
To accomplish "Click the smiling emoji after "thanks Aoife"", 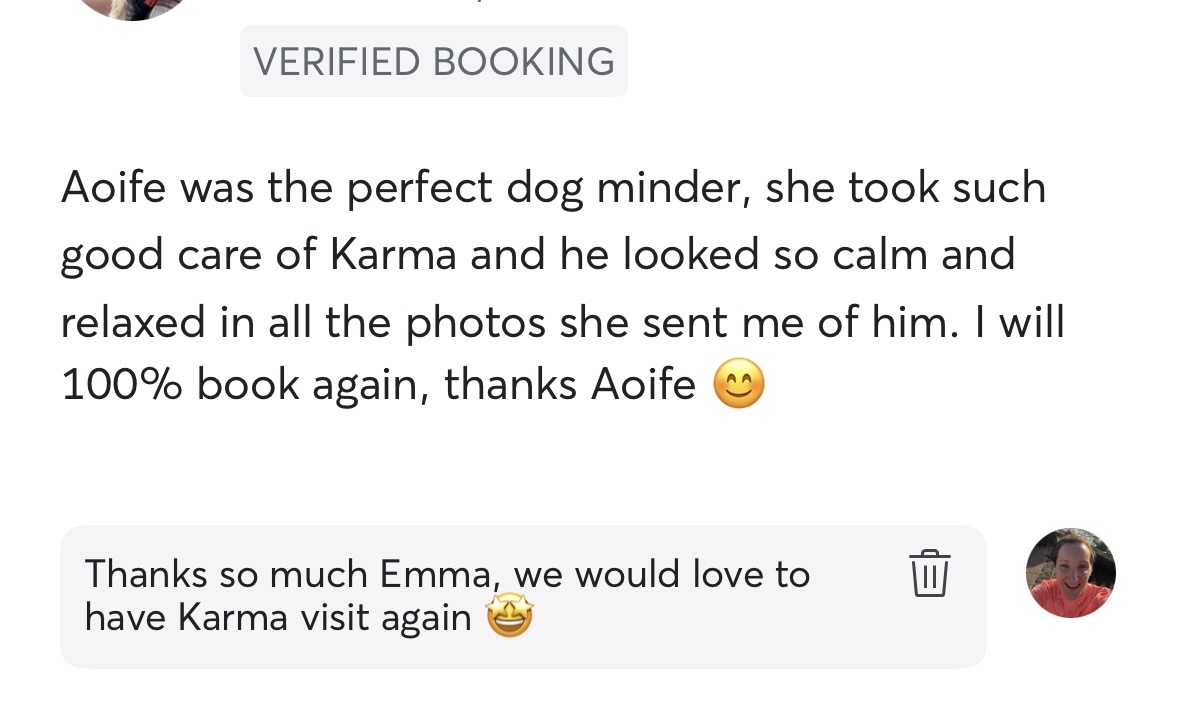I will point(738,385).
